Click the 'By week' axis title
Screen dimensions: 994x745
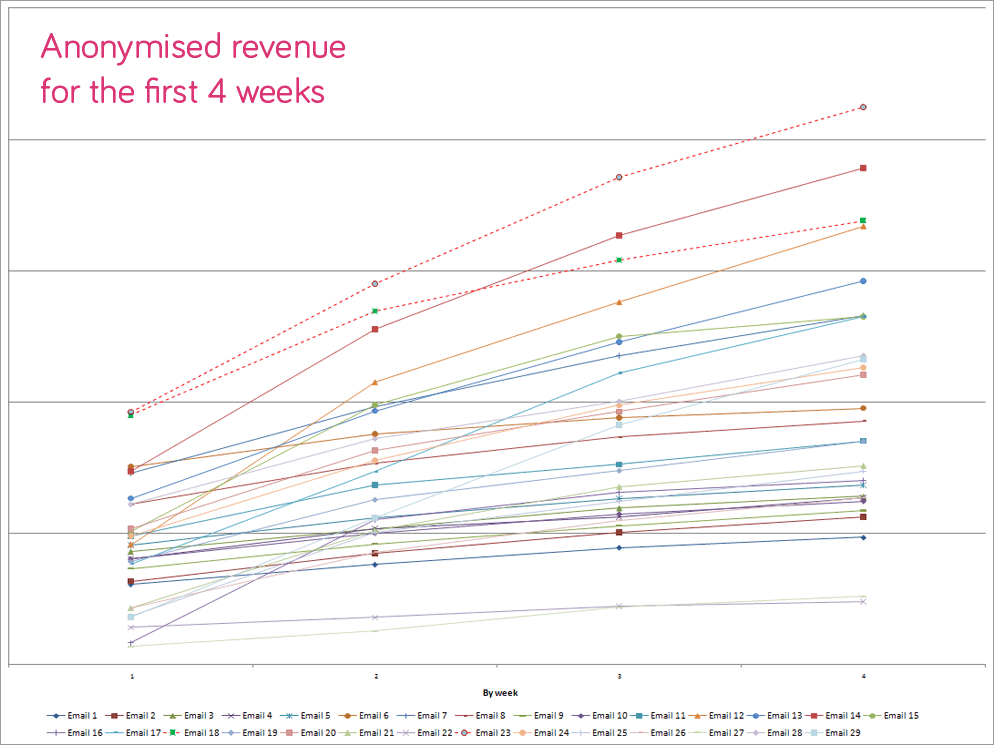[500, 692]
